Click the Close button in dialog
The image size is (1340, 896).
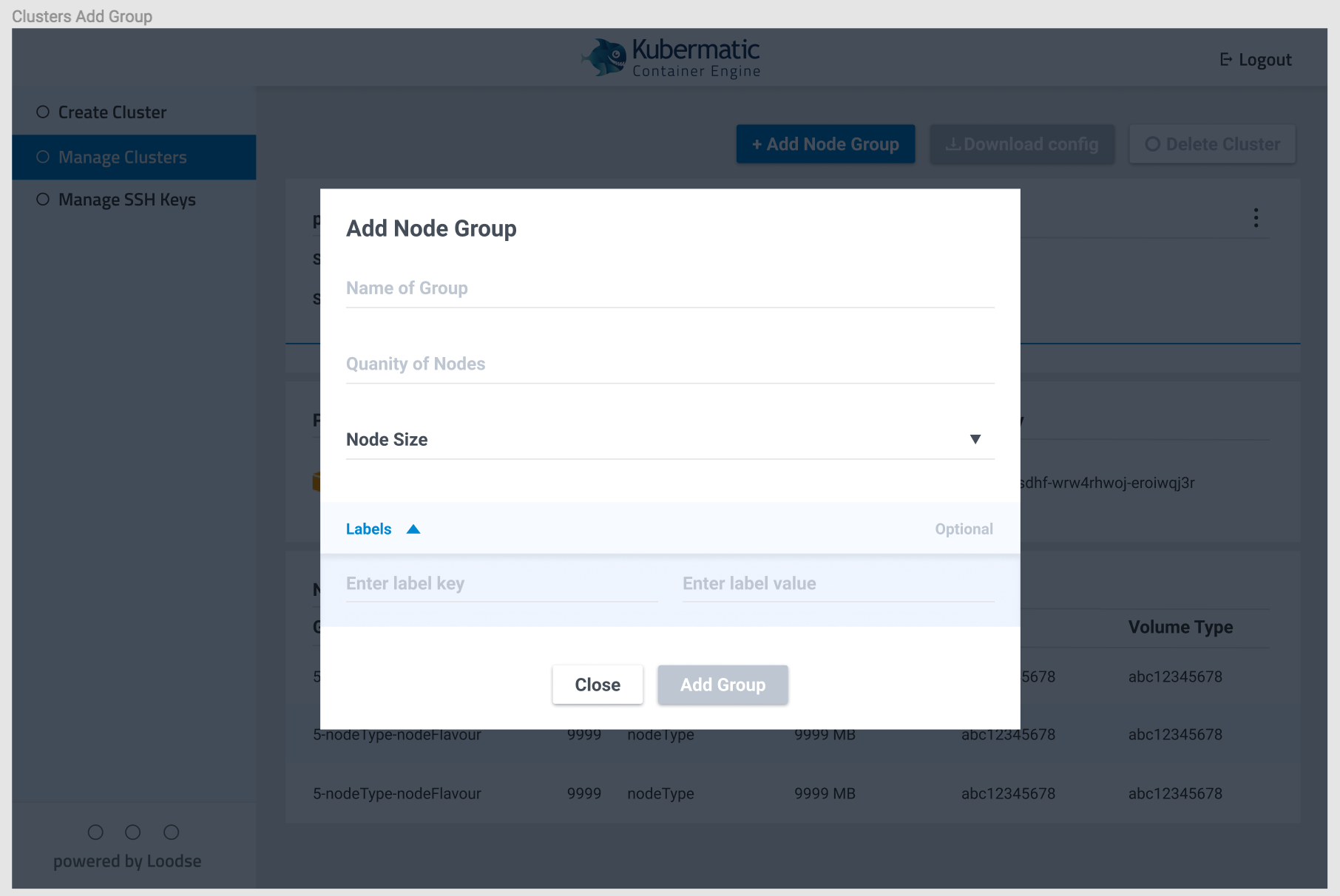[598, 685]
